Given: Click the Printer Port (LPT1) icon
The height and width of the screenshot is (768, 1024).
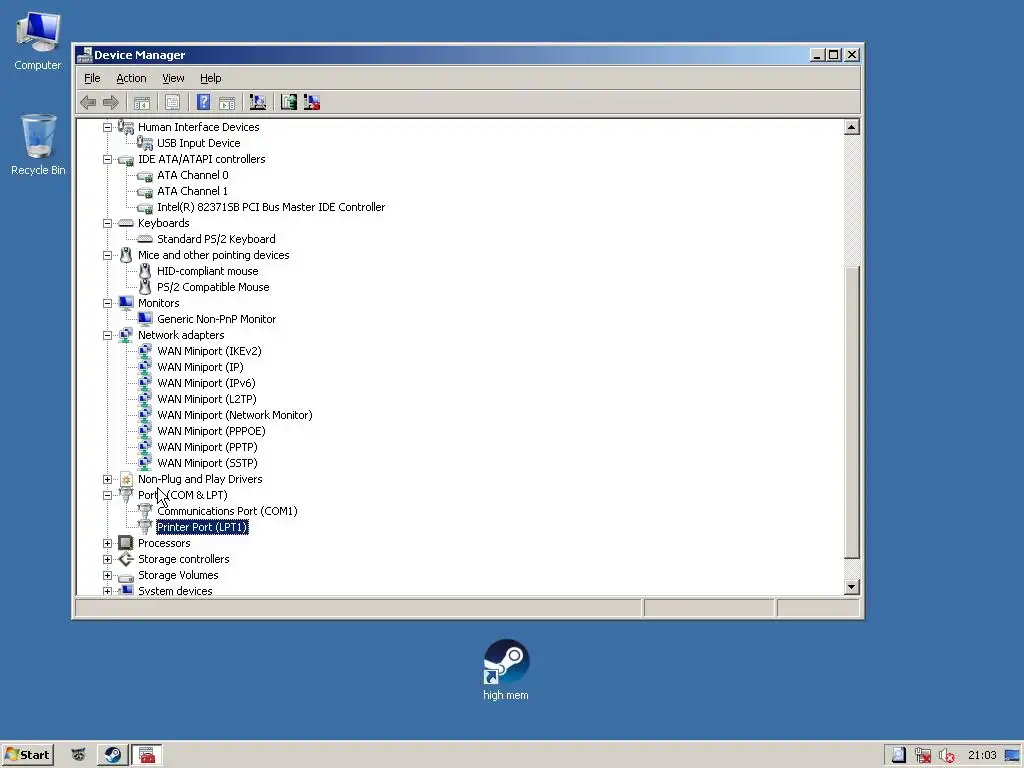Looking at the screenshot, I should (x=145, y=527).
